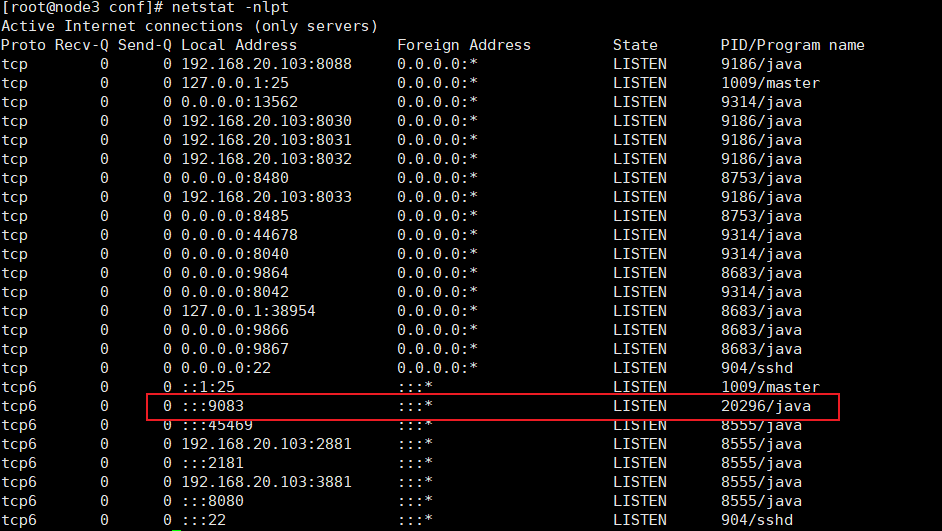Select the :::45469 address entry

[x=216, y=425]
